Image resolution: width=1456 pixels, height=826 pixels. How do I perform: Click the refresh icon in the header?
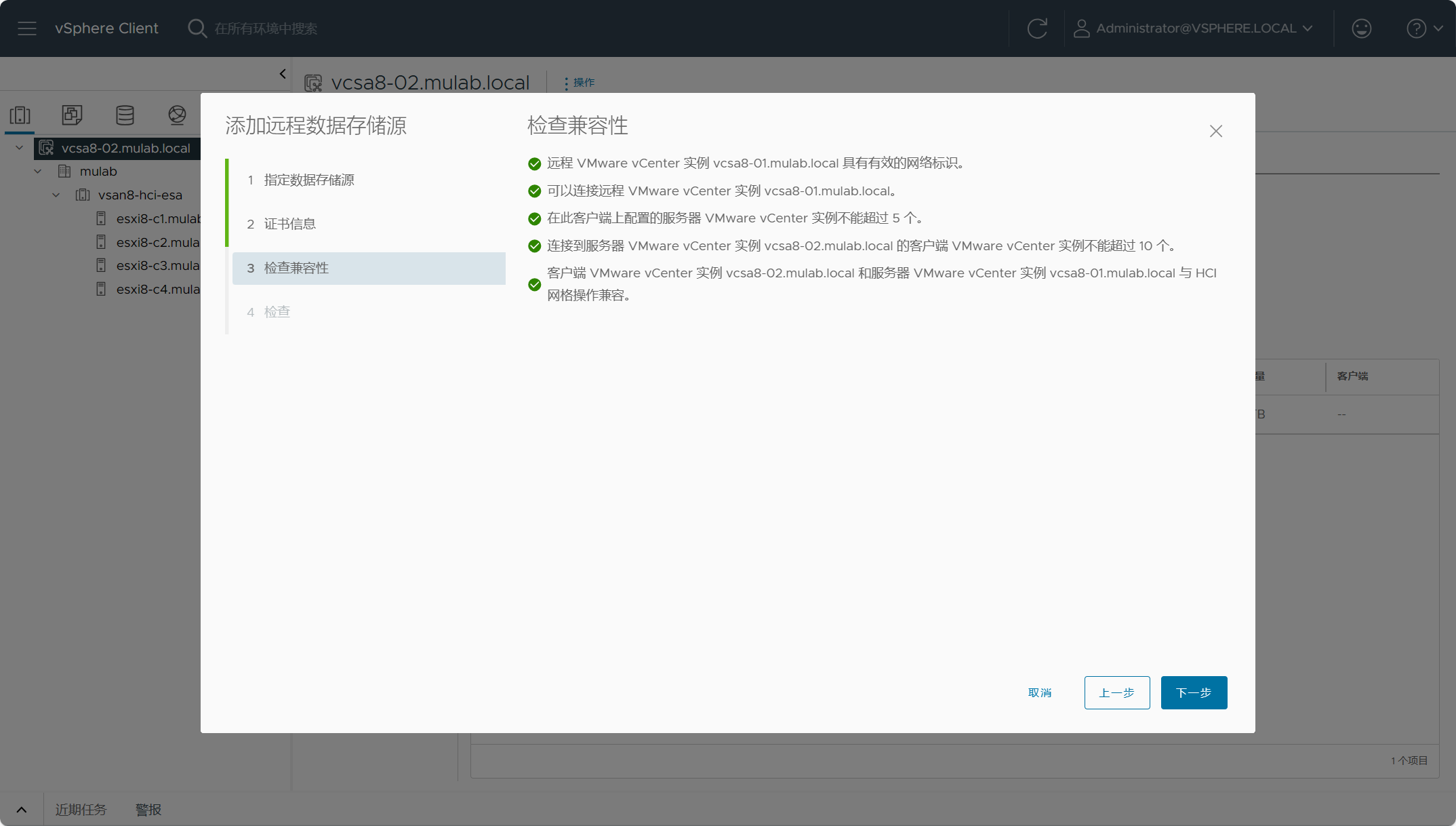click(x=1037, y=28)
